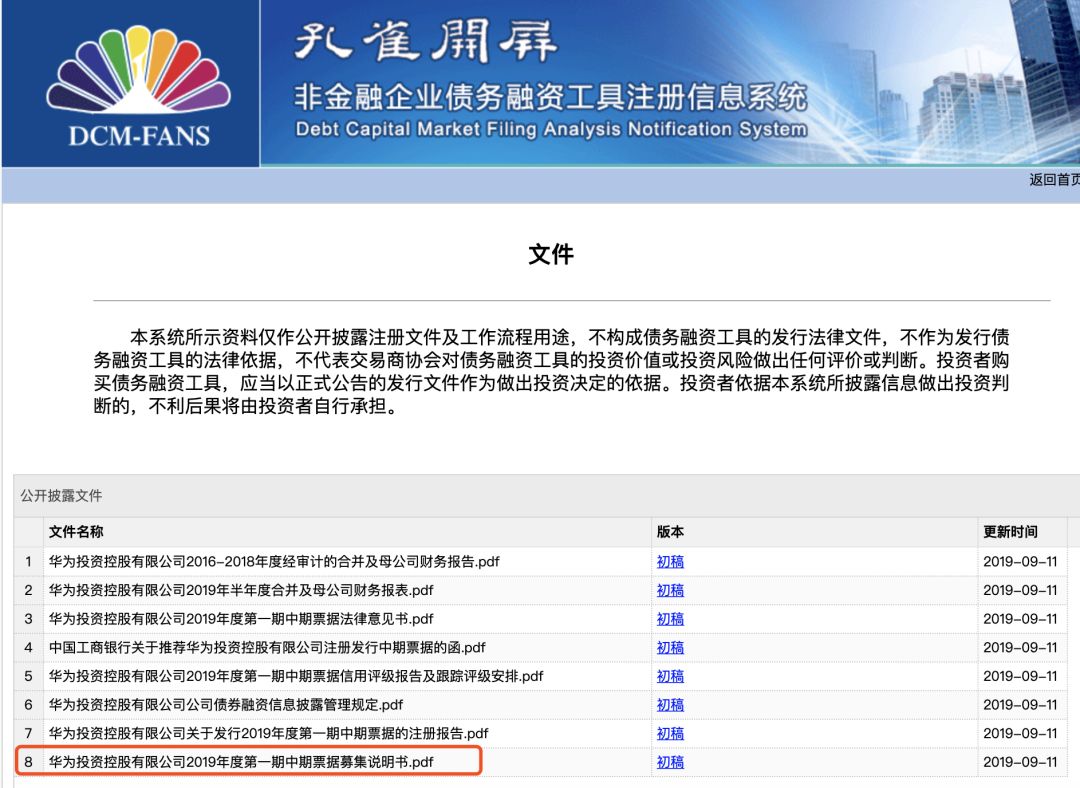Open the 返回首页 link
The width and height of the screenshot is (1080, 788).
pos(1054,180)
